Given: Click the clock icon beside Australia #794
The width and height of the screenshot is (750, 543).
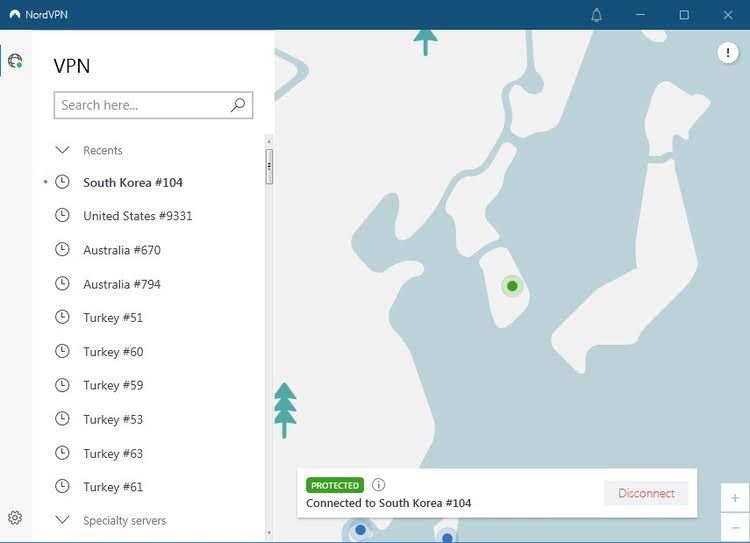Looking at the screenshot, I should pos(62,284).
